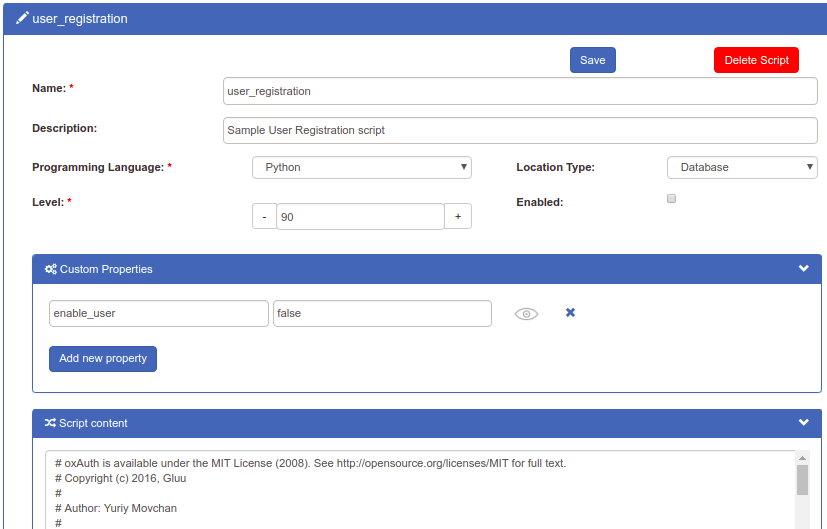Click the red Delete Script button

click(x=756, y=60)
